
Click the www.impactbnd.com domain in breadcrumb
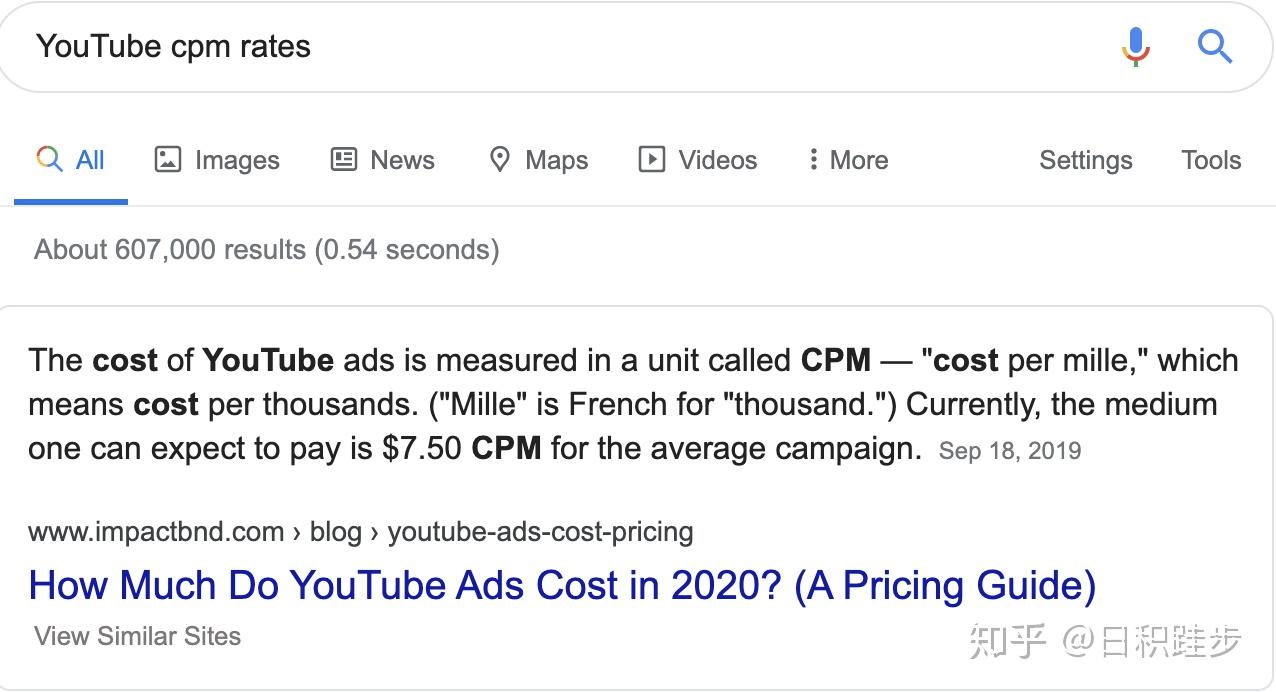[x=156, y=531]
